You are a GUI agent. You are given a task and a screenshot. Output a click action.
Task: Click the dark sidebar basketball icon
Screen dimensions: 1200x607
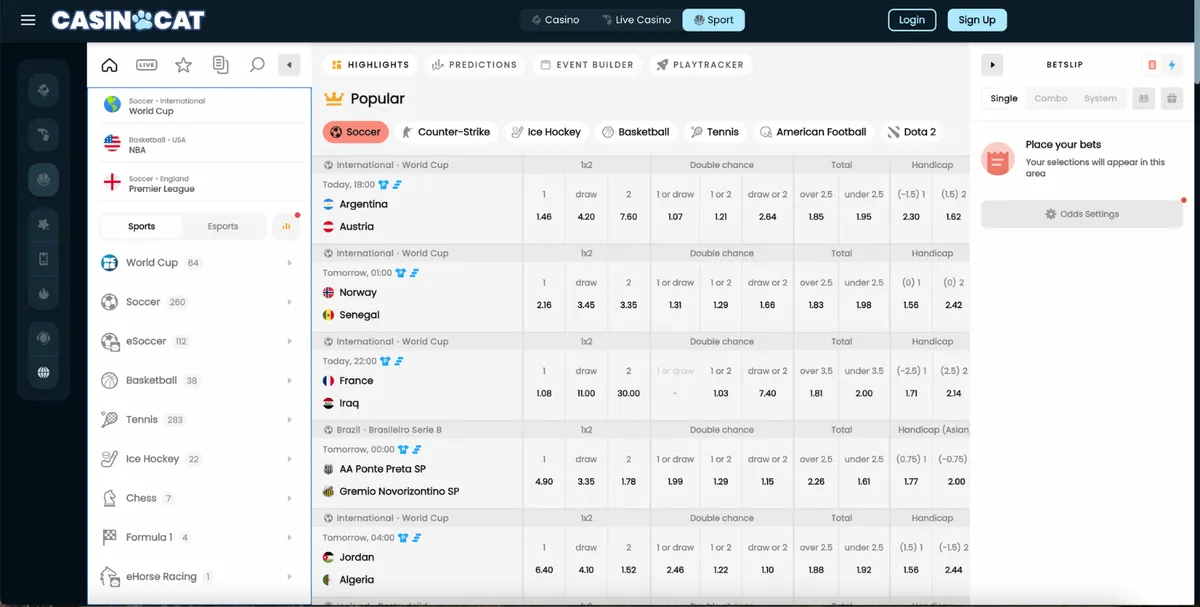coord(43,180)
